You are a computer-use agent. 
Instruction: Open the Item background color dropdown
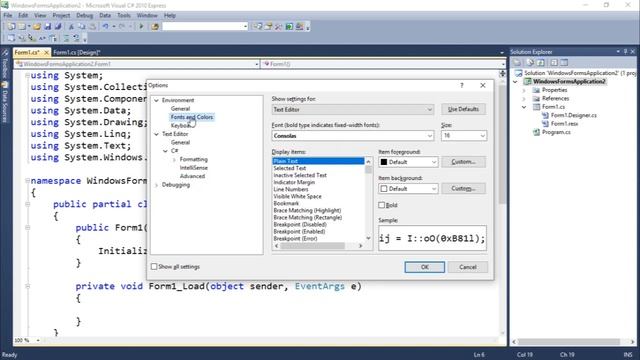(x=408, y=189)
